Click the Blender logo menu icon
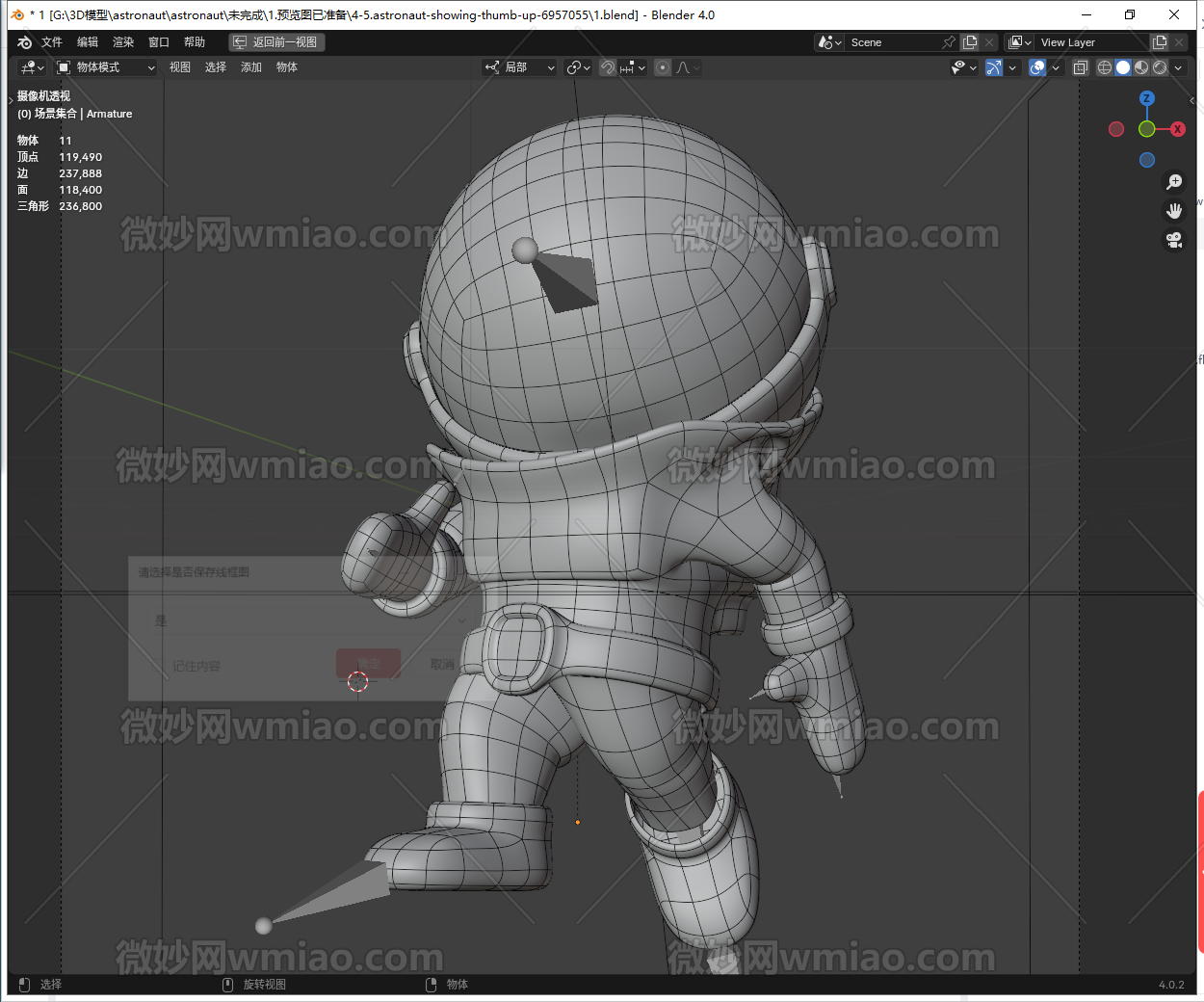The image size is (1204, 1002). coord(25,42)
